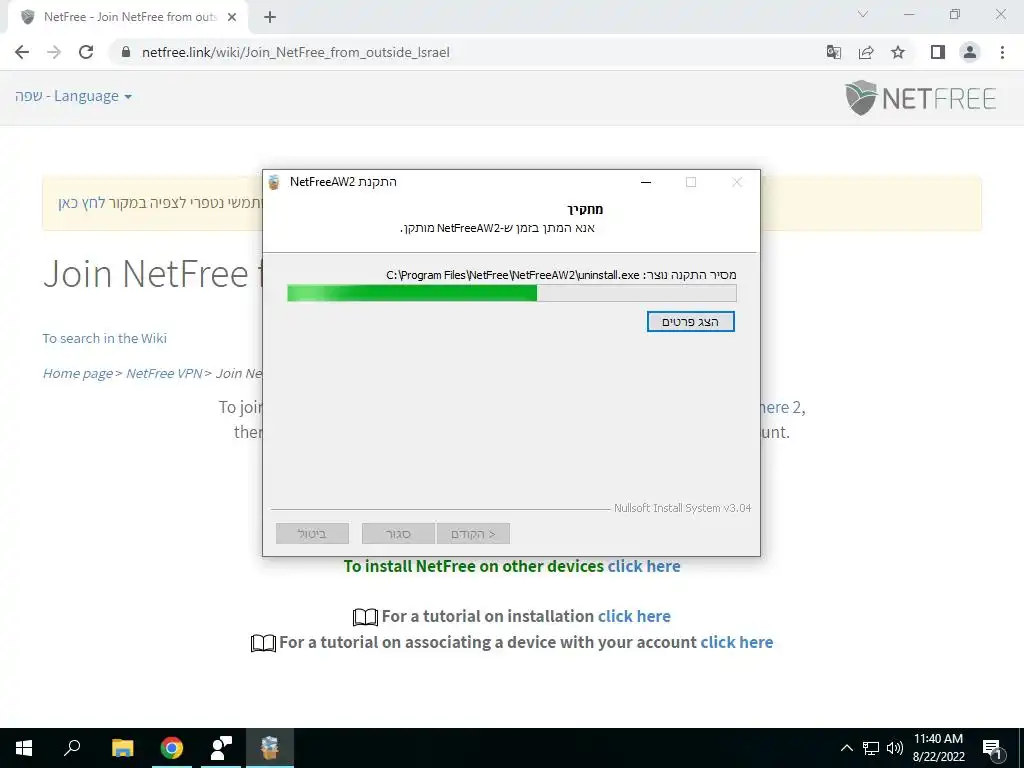Open the Google Translate page icon
Viewport: 1024px width, 768px height.
tap(833, 52)
